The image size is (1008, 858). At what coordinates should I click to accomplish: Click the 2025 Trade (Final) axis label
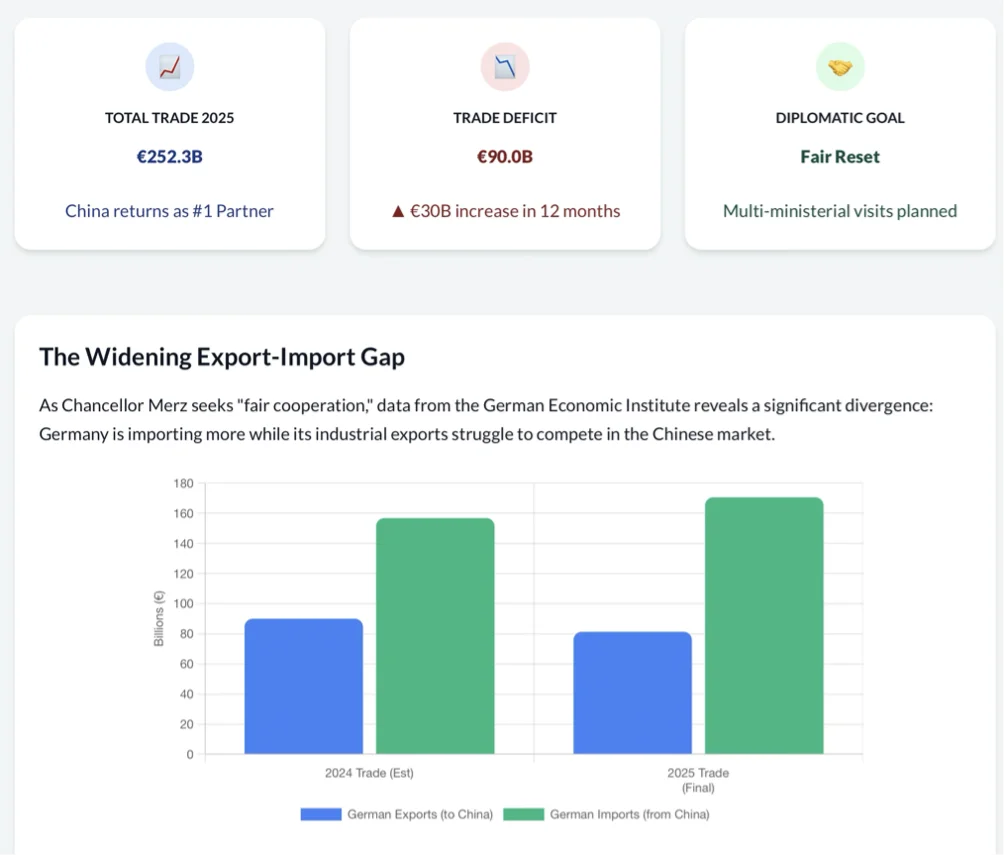tap(698, 780)
